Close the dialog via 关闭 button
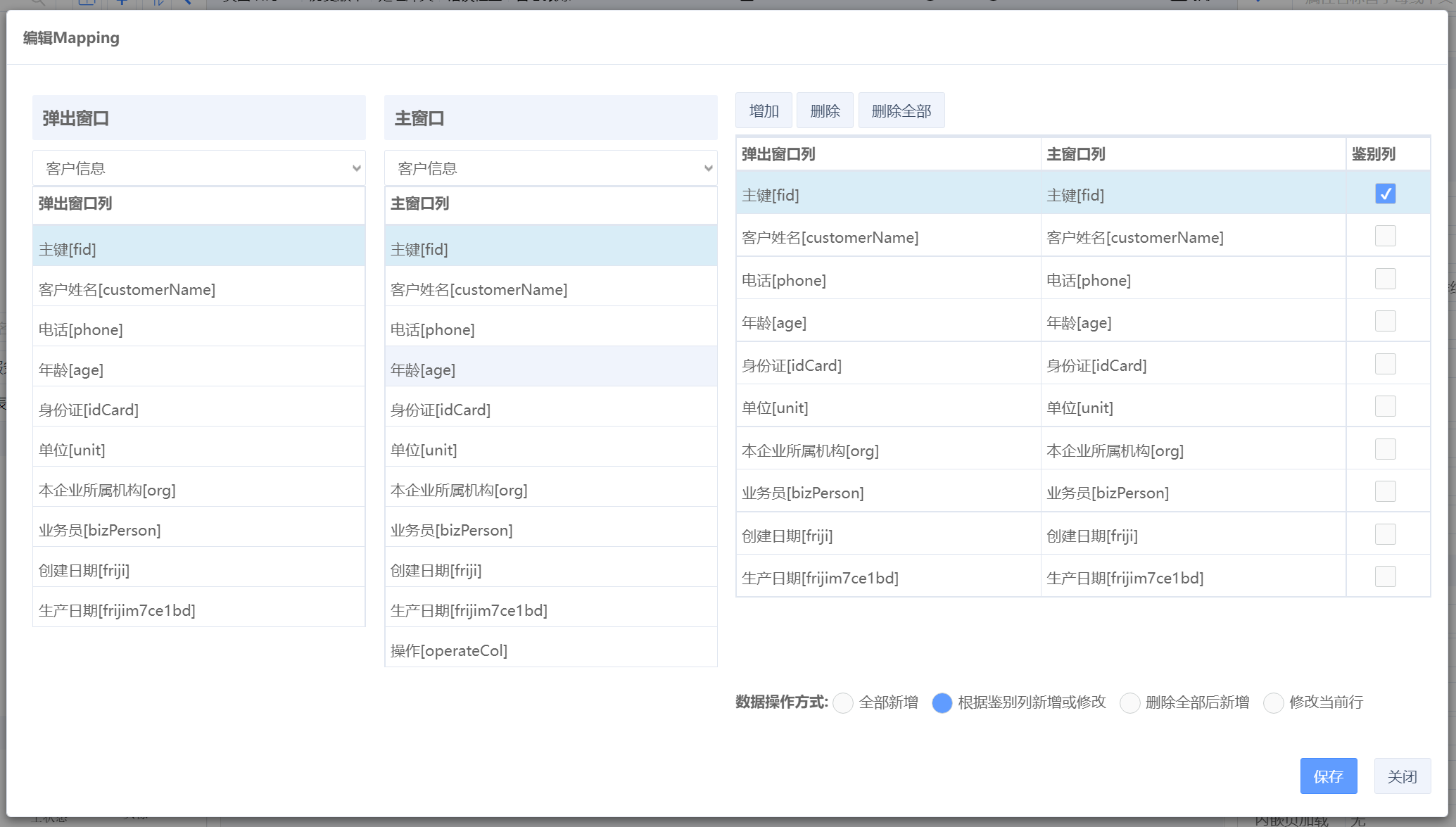This screenshot has width=1456, height=827. point(1402,776)
